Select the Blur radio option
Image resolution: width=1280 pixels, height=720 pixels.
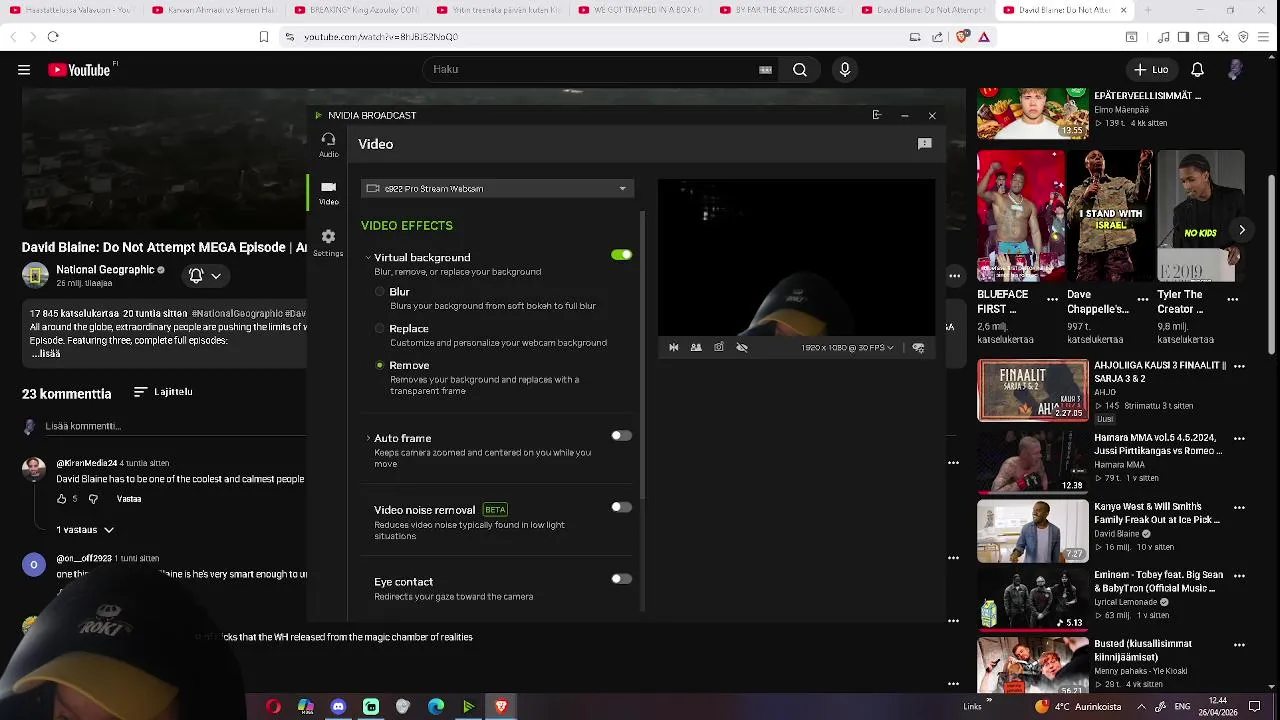point(380,292)
